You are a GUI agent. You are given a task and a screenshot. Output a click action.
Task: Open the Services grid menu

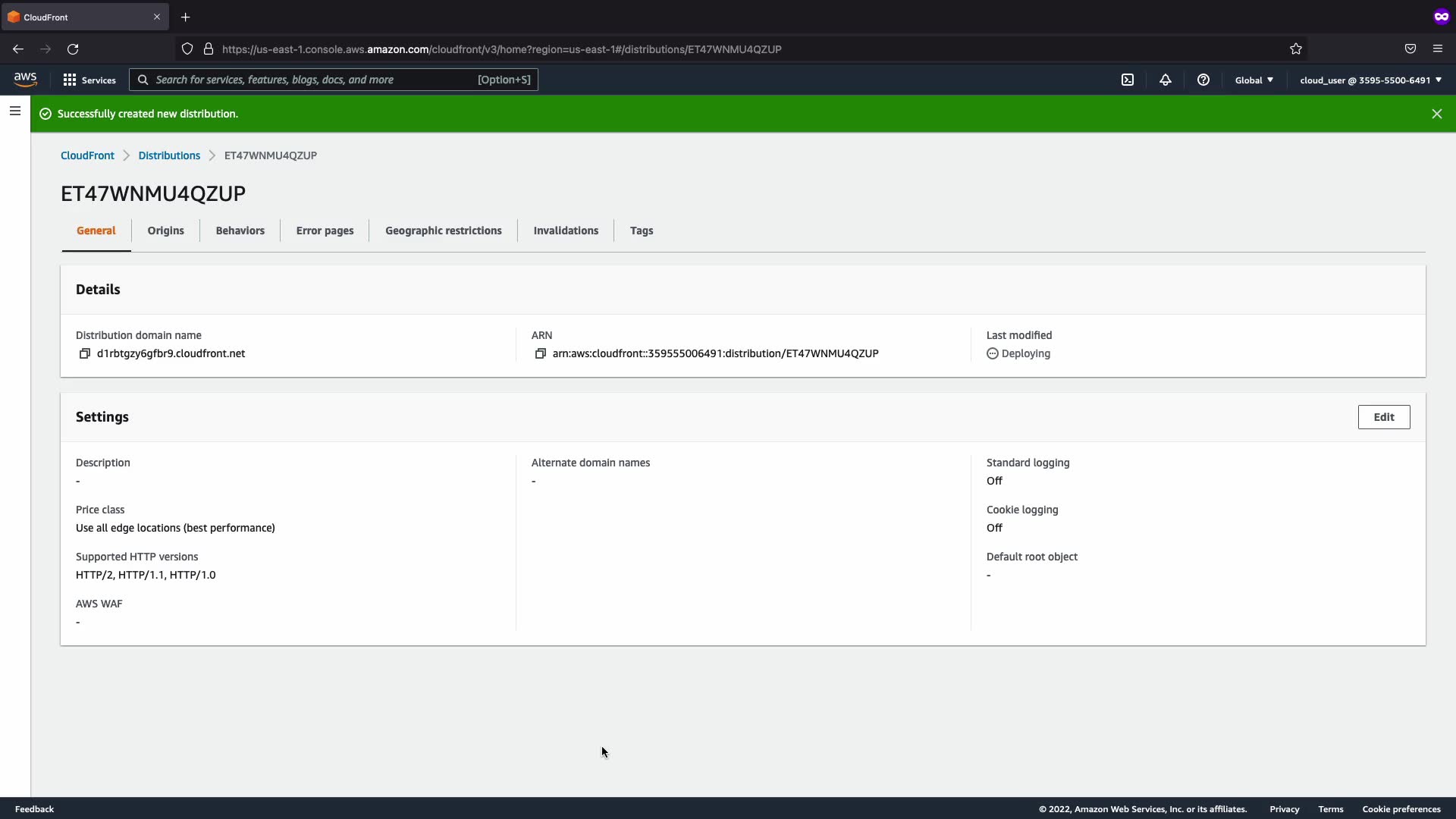tap(89, 80)
